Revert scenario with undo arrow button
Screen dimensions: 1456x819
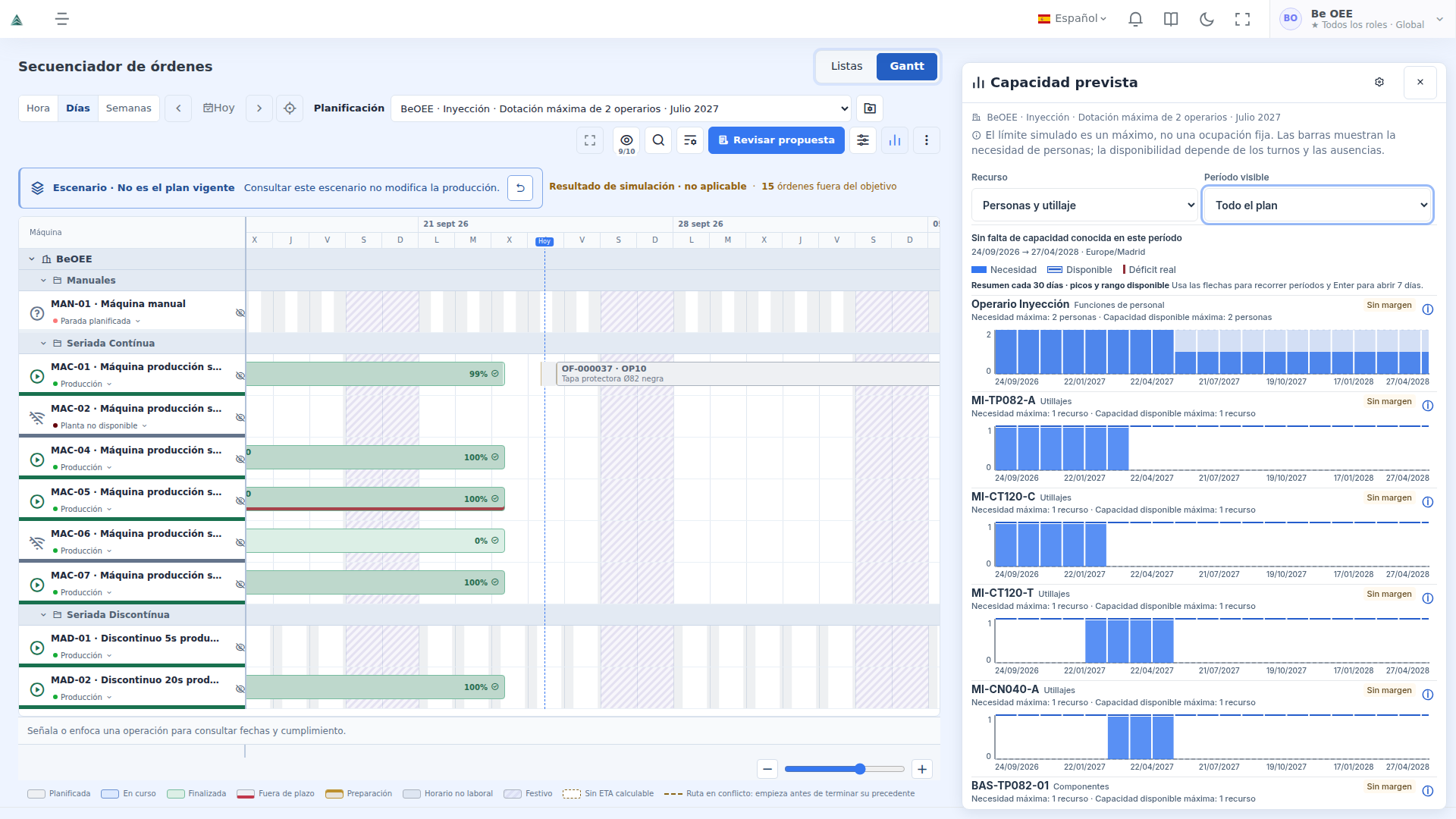click(x=520, y=188)
